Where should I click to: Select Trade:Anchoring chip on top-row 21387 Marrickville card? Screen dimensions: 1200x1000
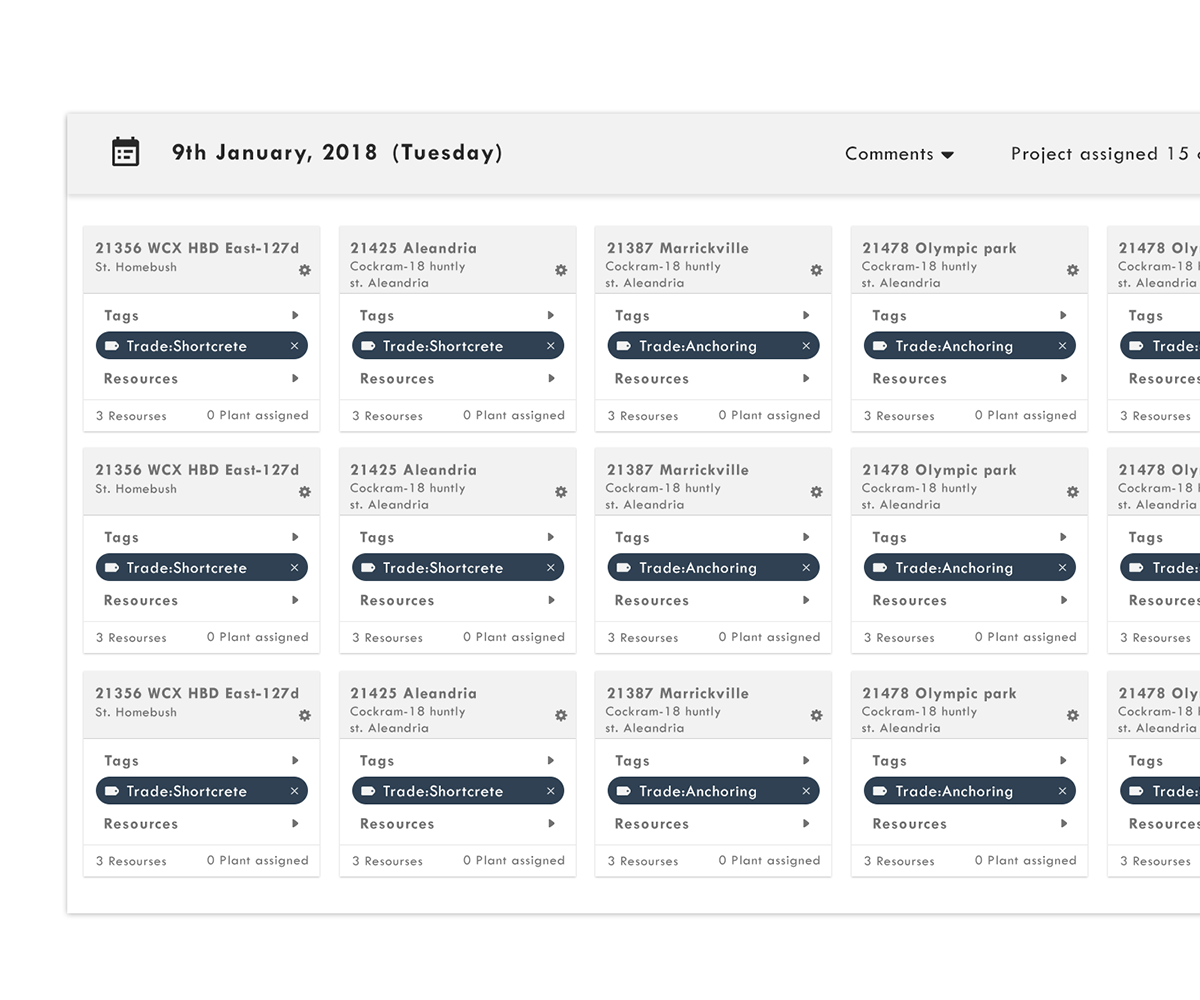coord(714,346)
